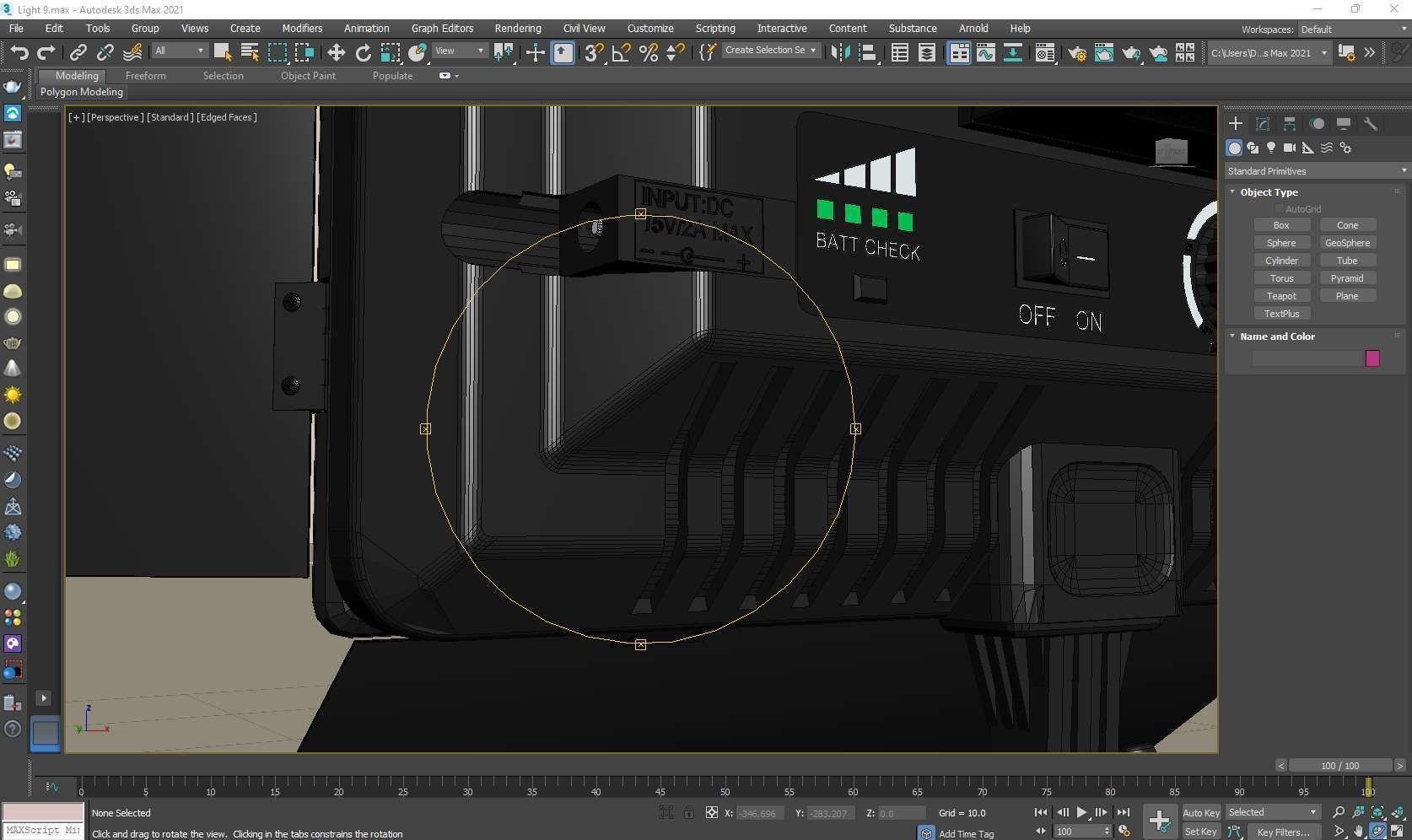Viewport: 1412px width, 840px height.
Task: Activate the Select and Link tool
Action: (x=78, y=52)
